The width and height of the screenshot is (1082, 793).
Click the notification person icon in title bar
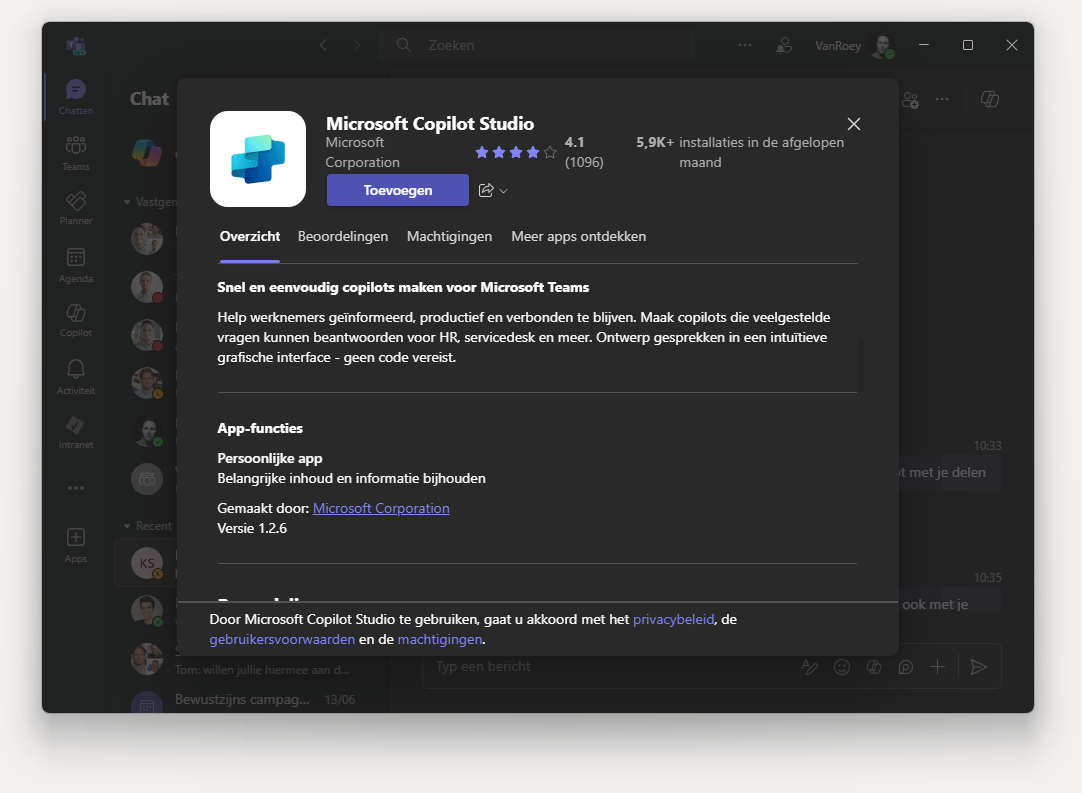pos(783,46)
